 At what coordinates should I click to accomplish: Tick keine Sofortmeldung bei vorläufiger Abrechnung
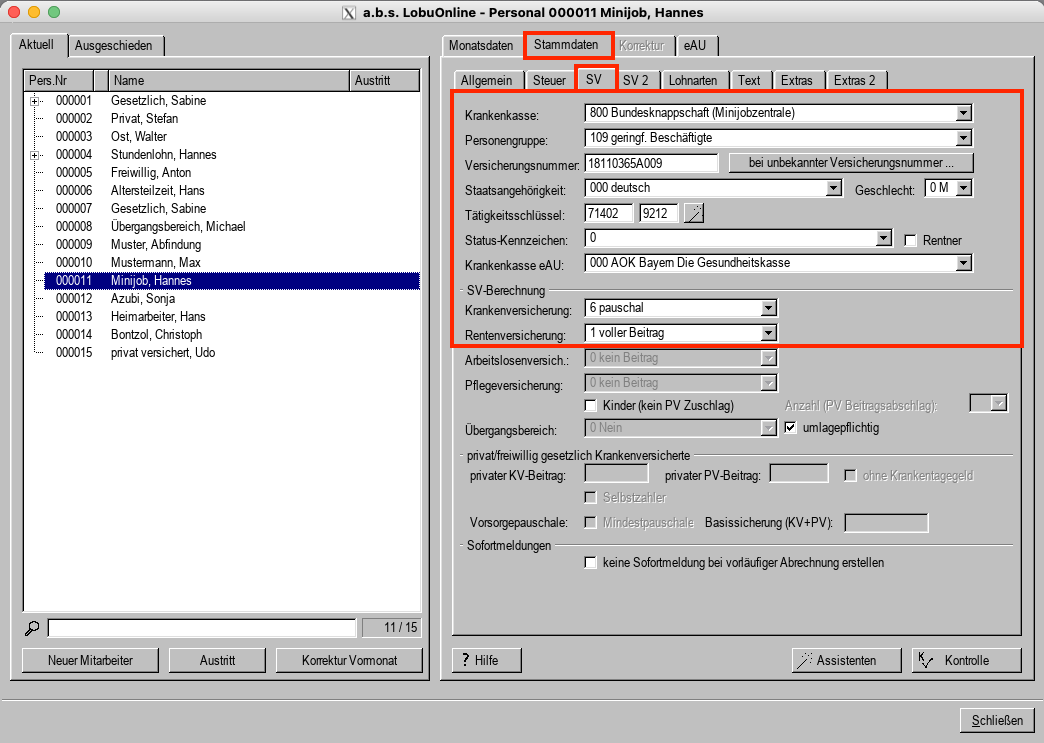(x=591, y=563)
